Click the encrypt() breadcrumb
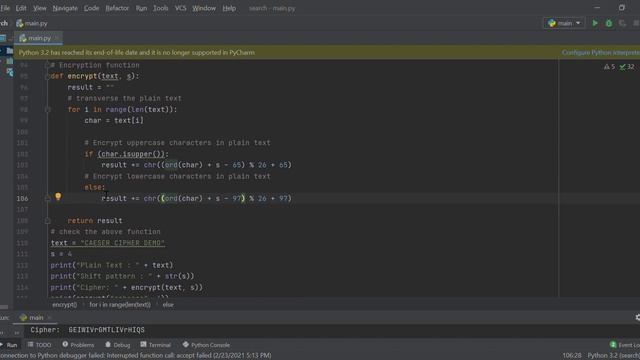The image size is (640, 360). pyautogui.click(x=64, y=304)
